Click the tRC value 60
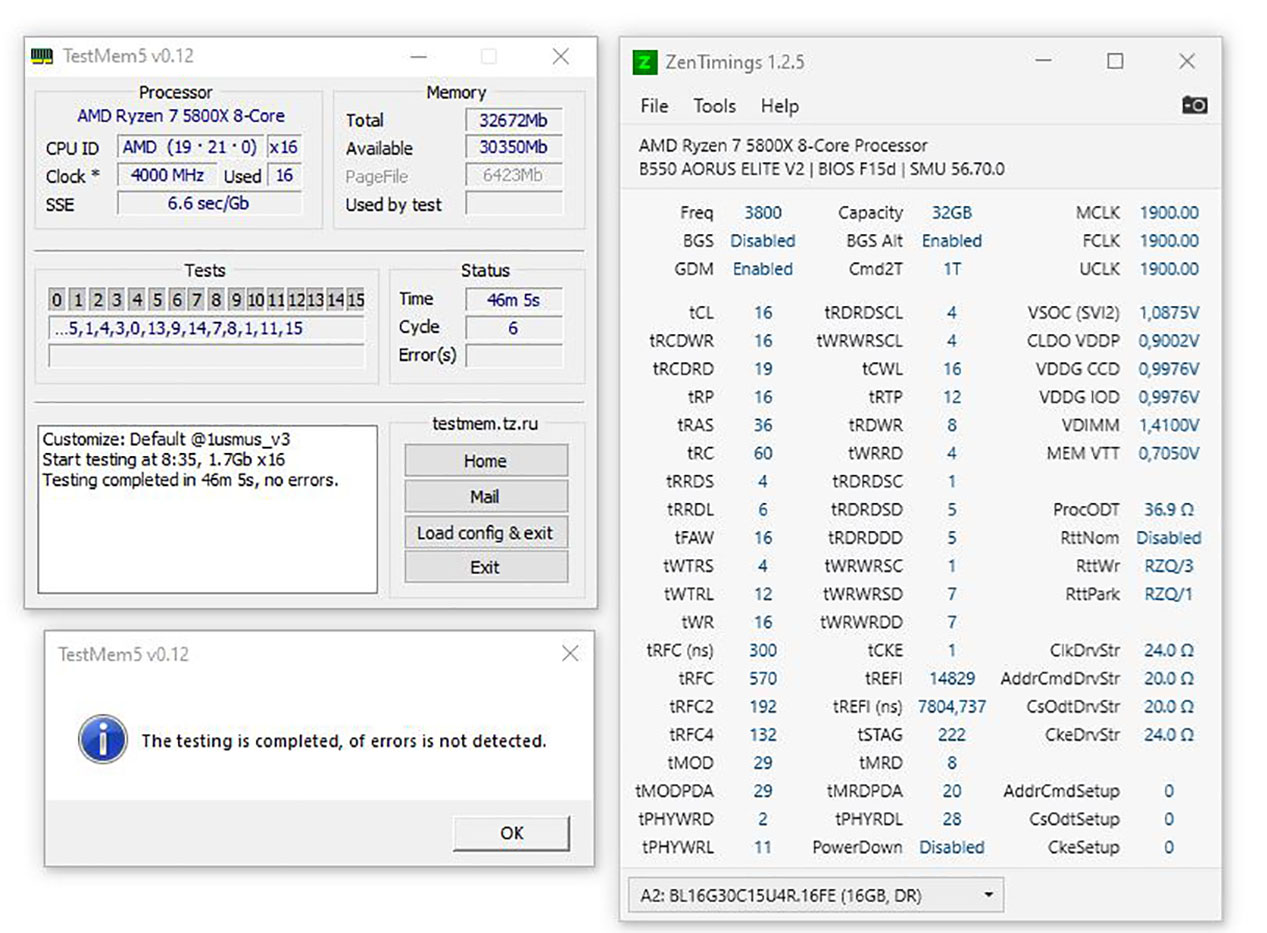The image size is (1267, 933). [x=763, y=453]
